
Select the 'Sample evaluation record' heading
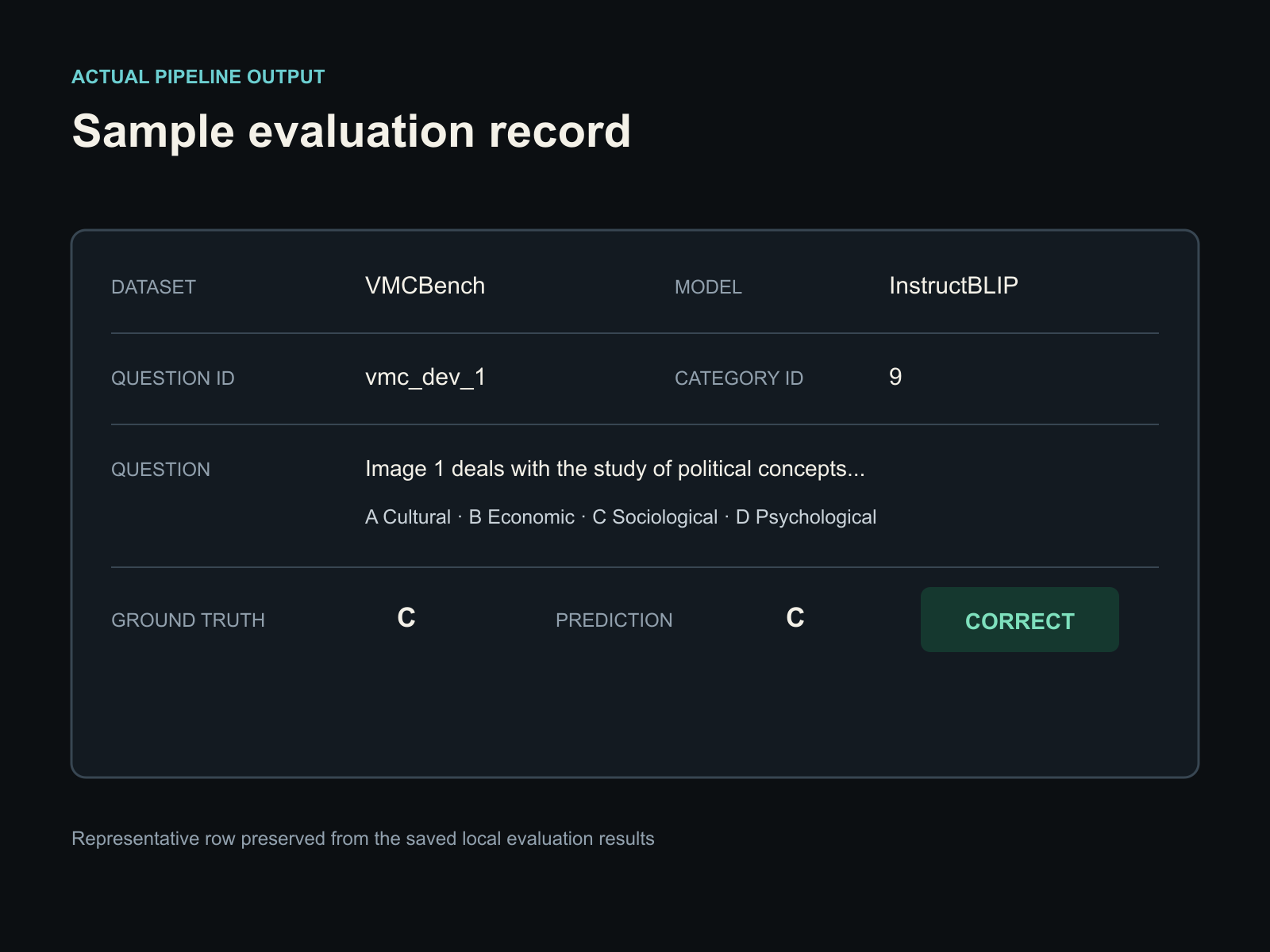(352, 132)
